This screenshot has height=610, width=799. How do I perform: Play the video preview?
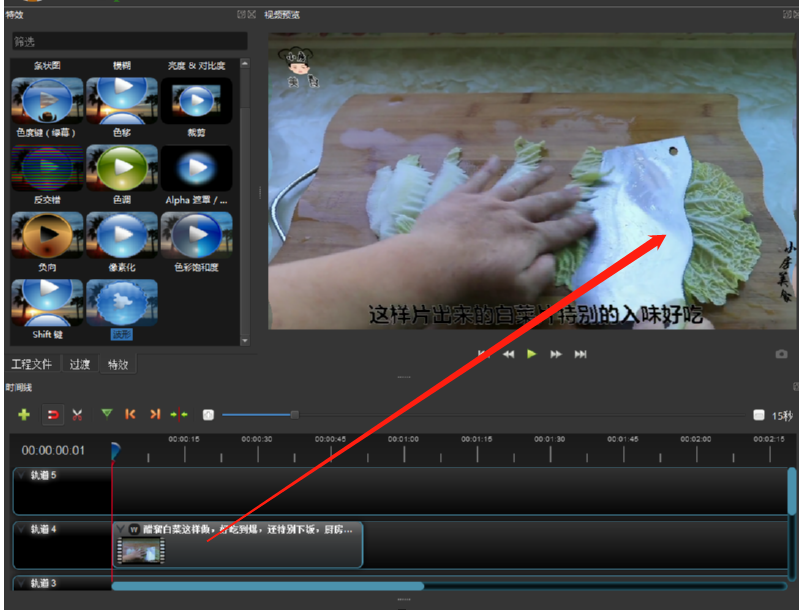(x=531, y=354)
